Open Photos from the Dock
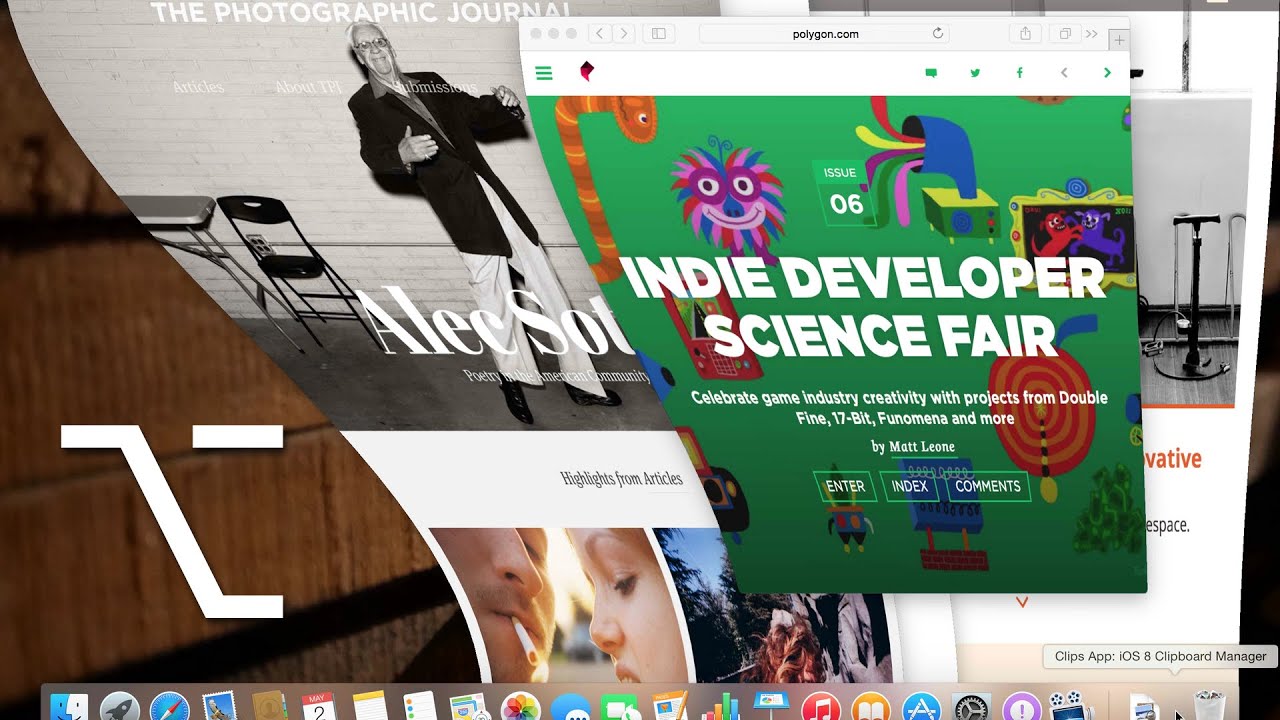The height and width of the screenshot is (720, 1280). (x=520, y=707)
